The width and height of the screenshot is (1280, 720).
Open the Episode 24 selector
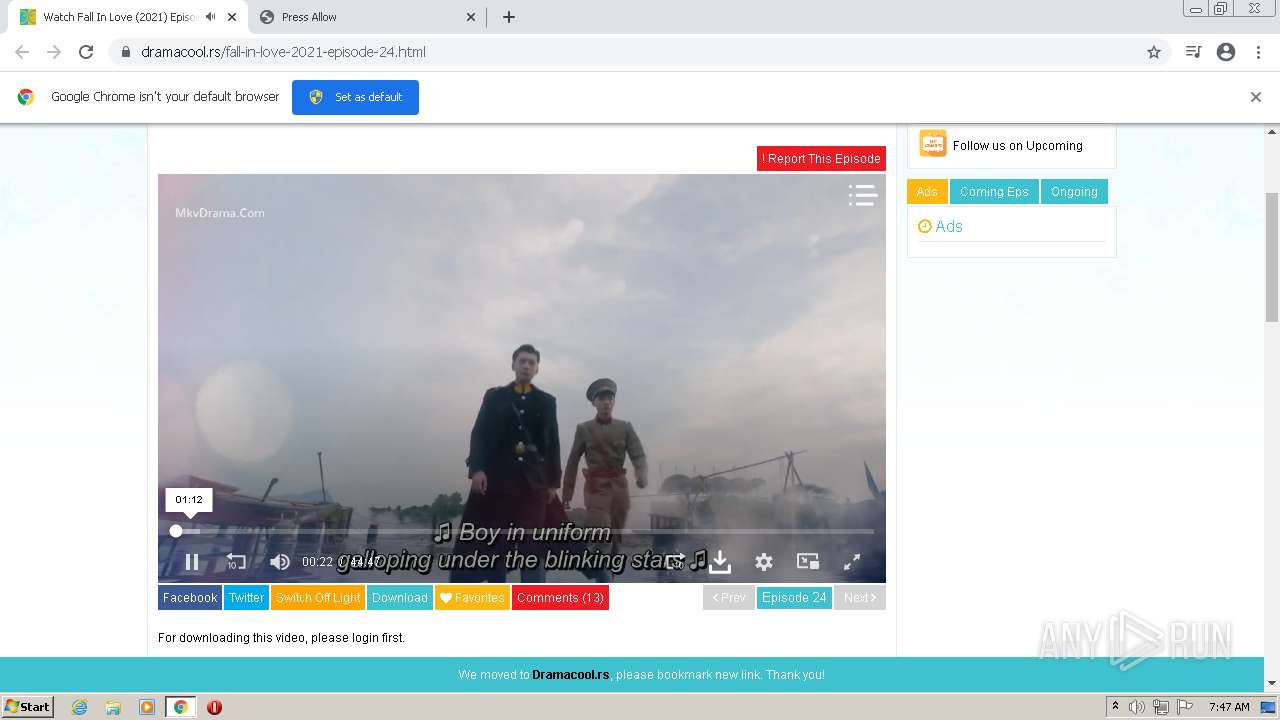pyautogui.click(x=794, y=598)
